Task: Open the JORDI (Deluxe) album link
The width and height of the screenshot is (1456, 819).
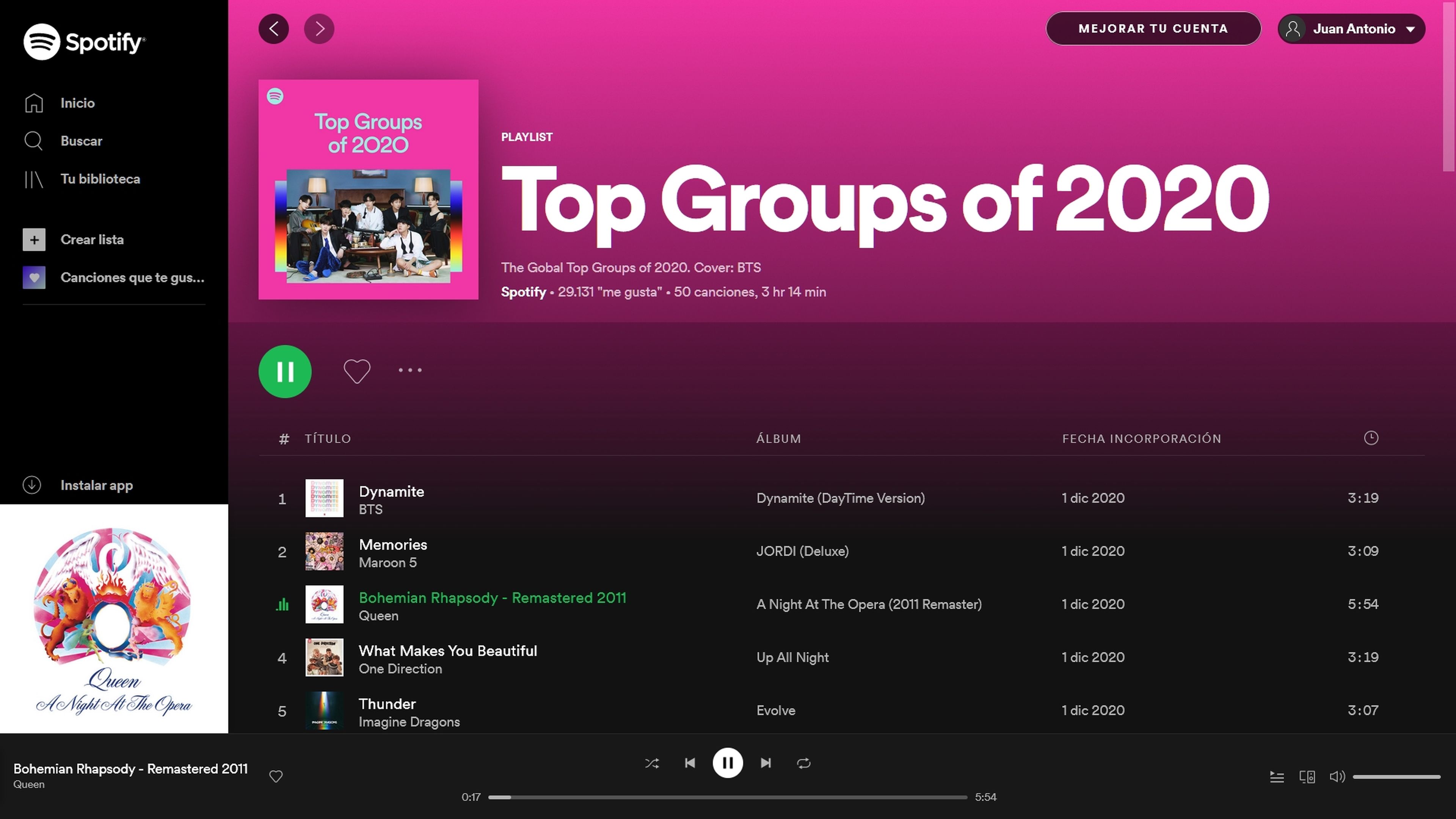Action: tap(803, 551)
